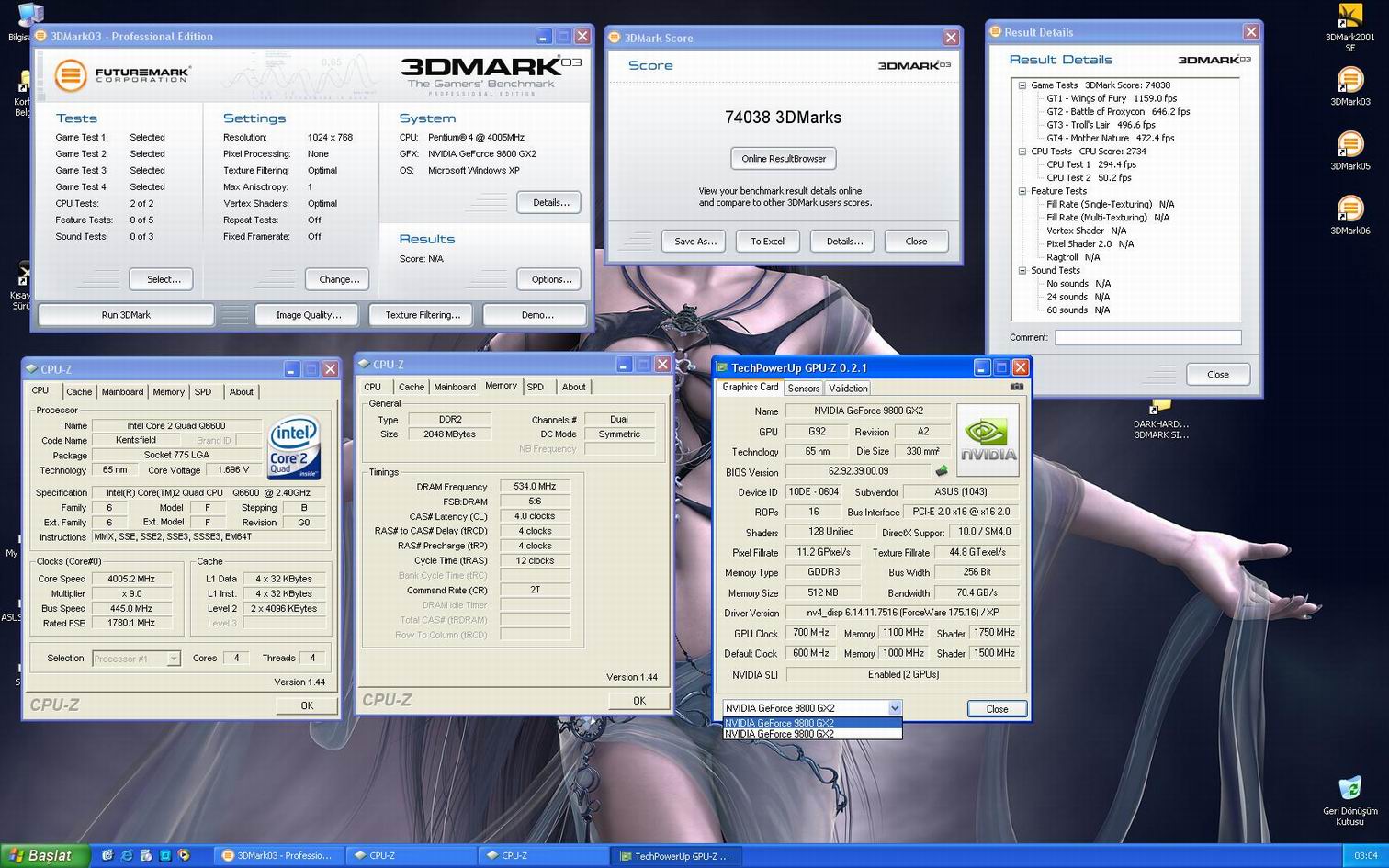Collapse the Game Tests tree node
This screenshot has width=1389, height=868.
(1022, 85)
